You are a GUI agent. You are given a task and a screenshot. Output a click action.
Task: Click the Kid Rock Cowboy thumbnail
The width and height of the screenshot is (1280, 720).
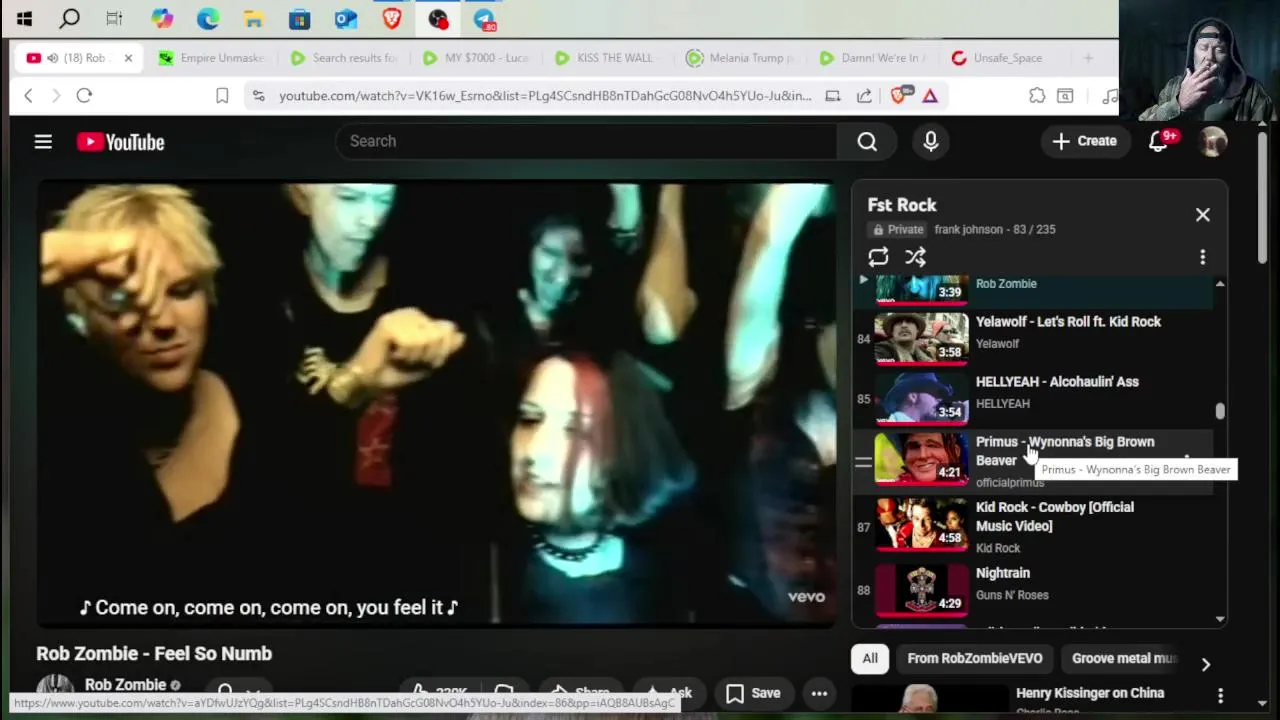coord(921,527)
